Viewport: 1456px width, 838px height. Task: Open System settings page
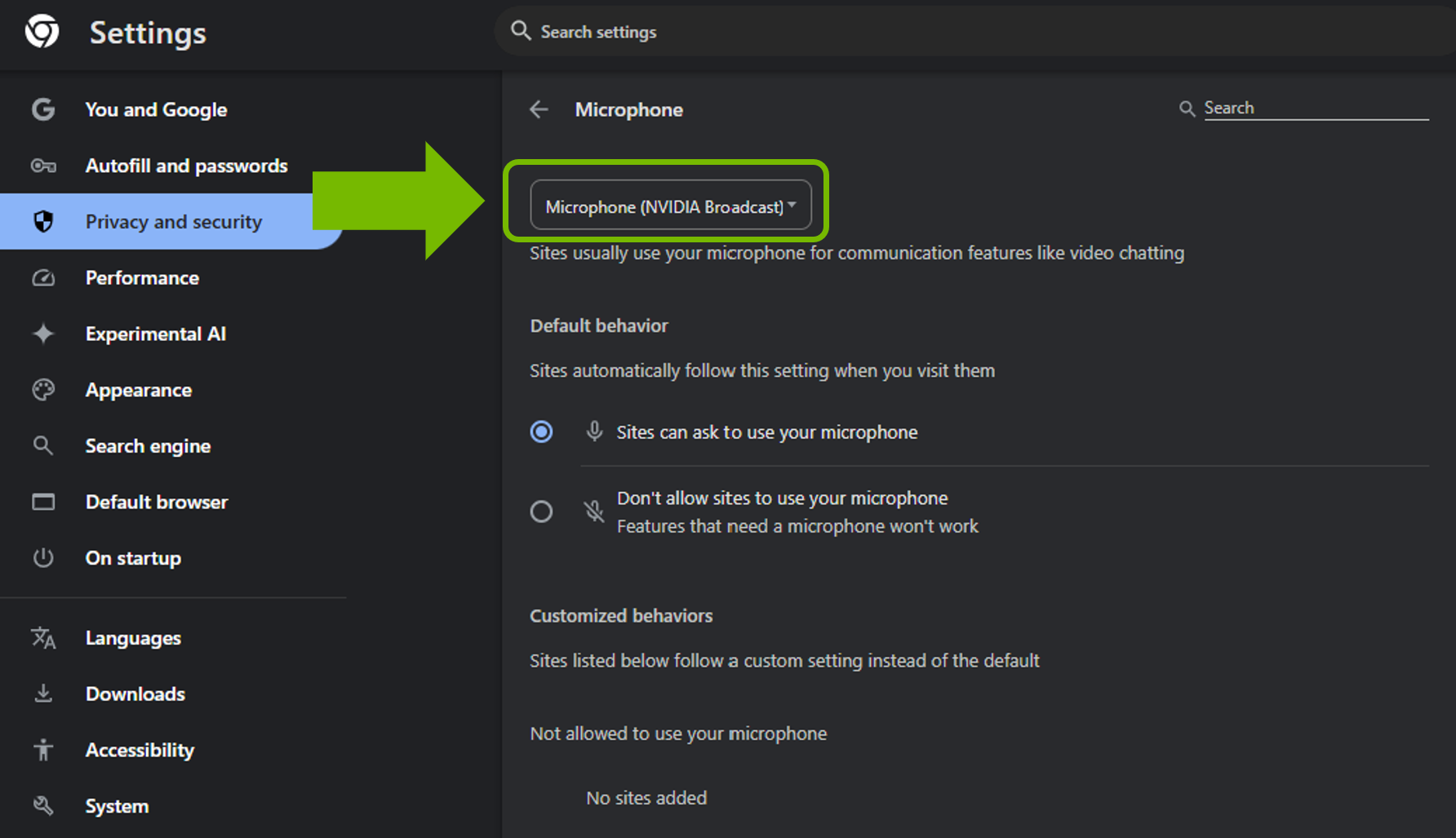coord(117,806)
